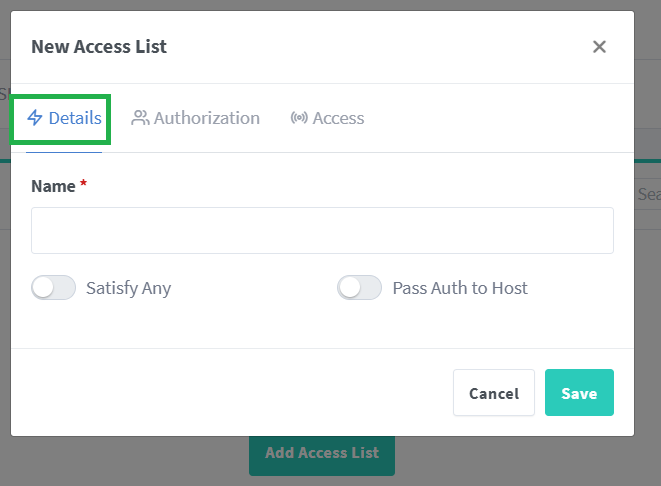
Task: Click the partially hidden Search field
Action: click(648, 194)
